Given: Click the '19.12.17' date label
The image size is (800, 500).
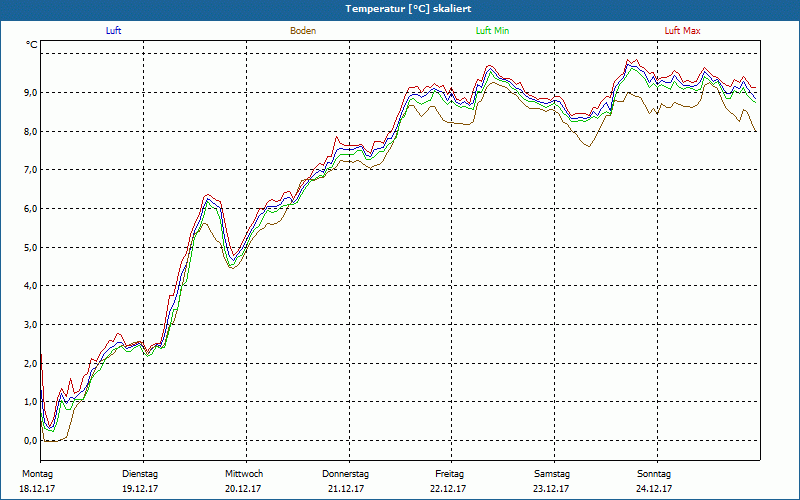Looking at the screenshot, I should [x=140, y=489].
